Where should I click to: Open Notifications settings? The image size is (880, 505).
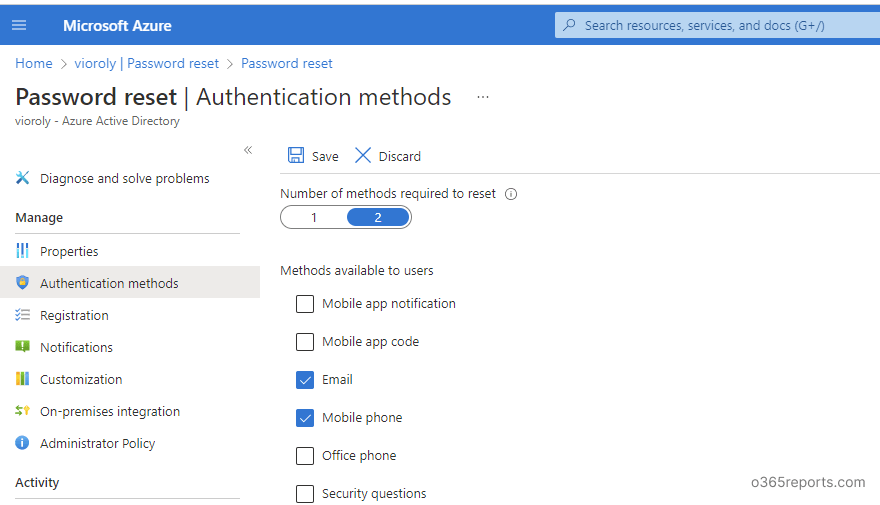point(76,347)
